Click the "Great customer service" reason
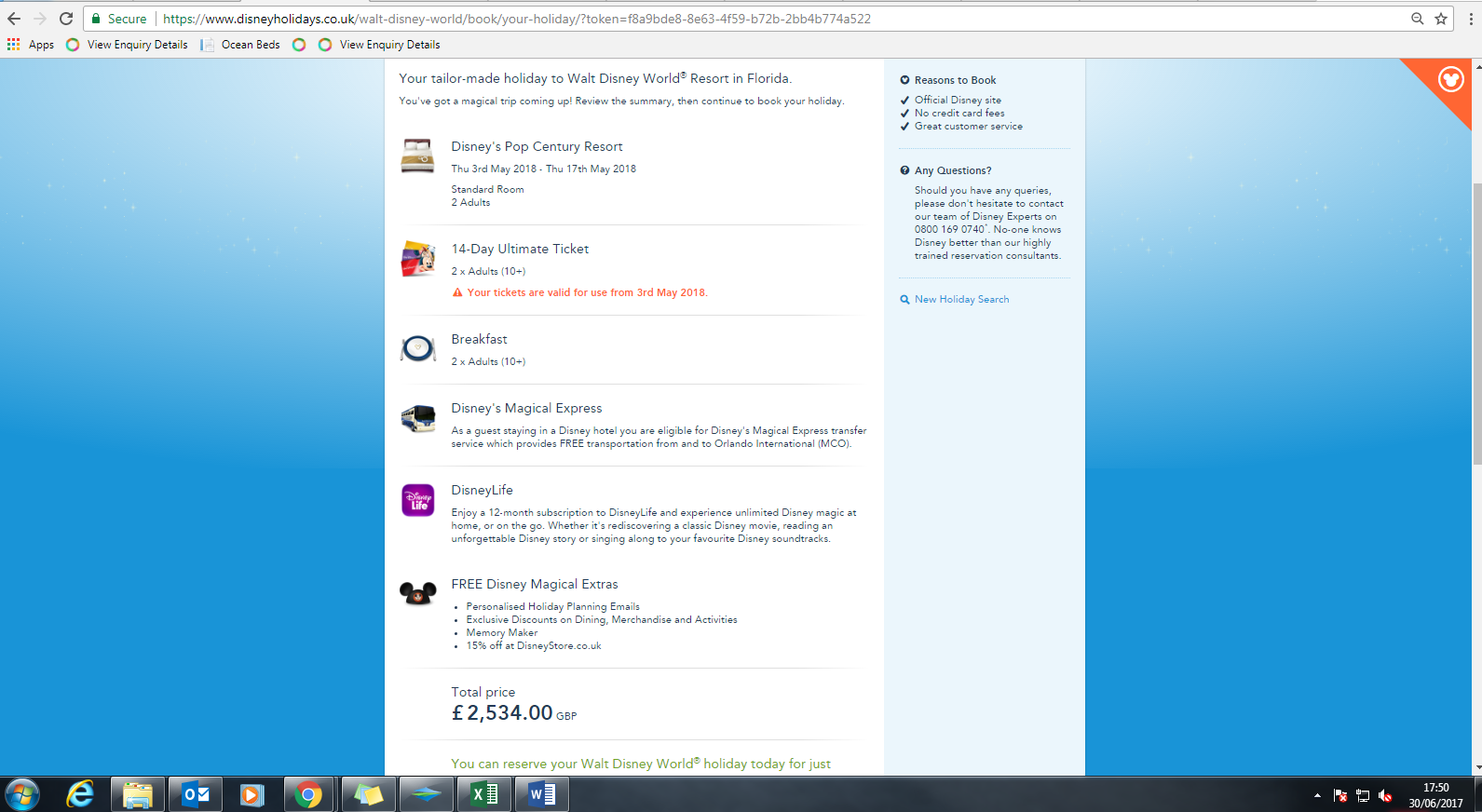This screenshot has width=1482, height=812. pos(968,127)
